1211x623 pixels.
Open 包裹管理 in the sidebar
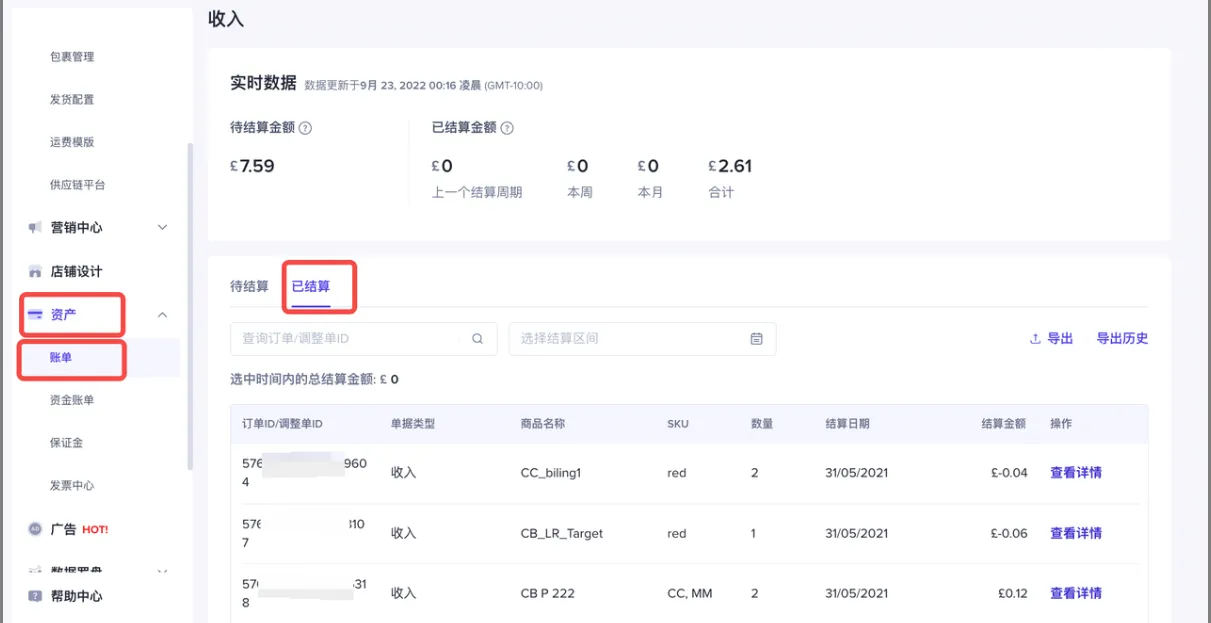coord(72,57)
